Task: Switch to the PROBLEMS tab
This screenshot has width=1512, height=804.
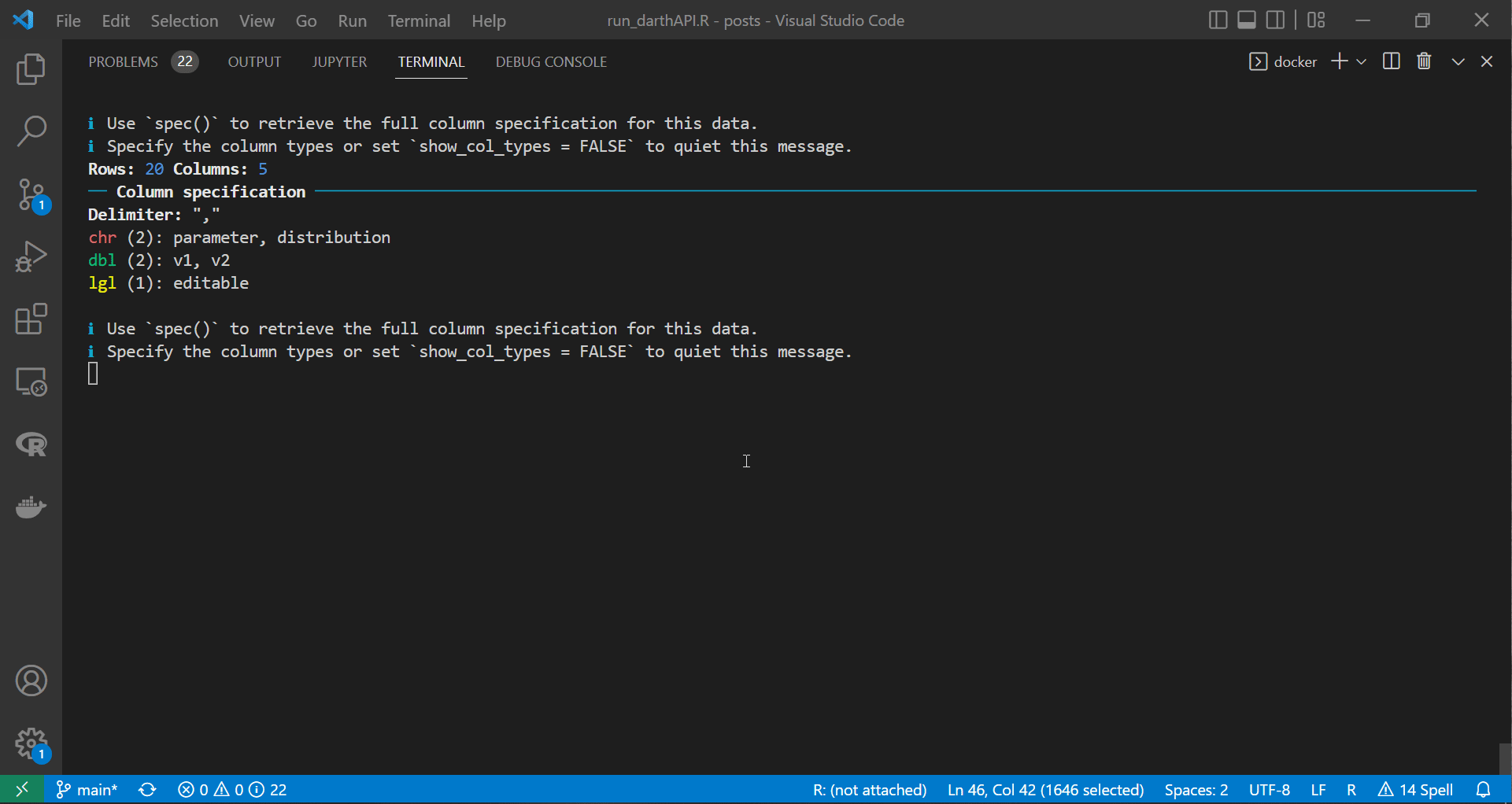Action: tap(123, 62)
